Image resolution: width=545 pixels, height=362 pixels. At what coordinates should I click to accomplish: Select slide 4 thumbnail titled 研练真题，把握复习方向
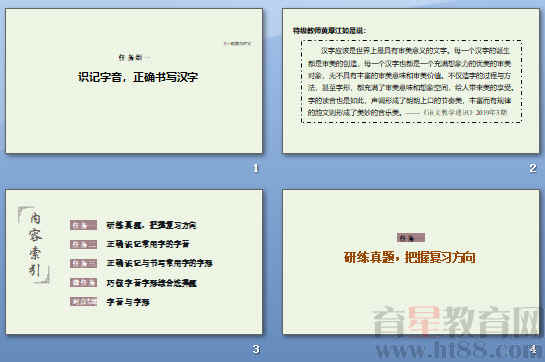[x=411, y=262]
